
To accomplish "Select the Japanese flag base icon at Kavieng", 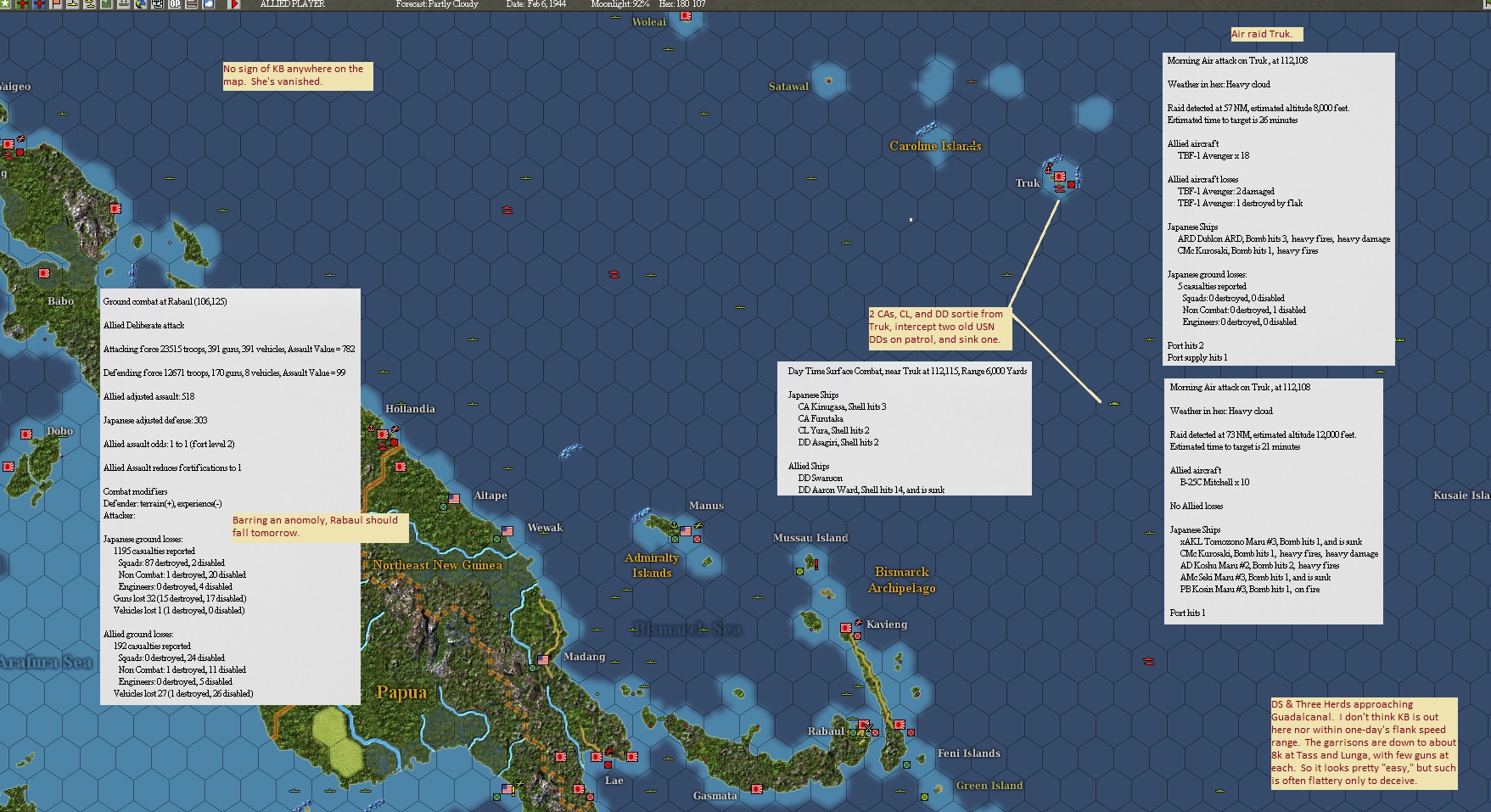I will pyautogui.click(x=846, y=628).
